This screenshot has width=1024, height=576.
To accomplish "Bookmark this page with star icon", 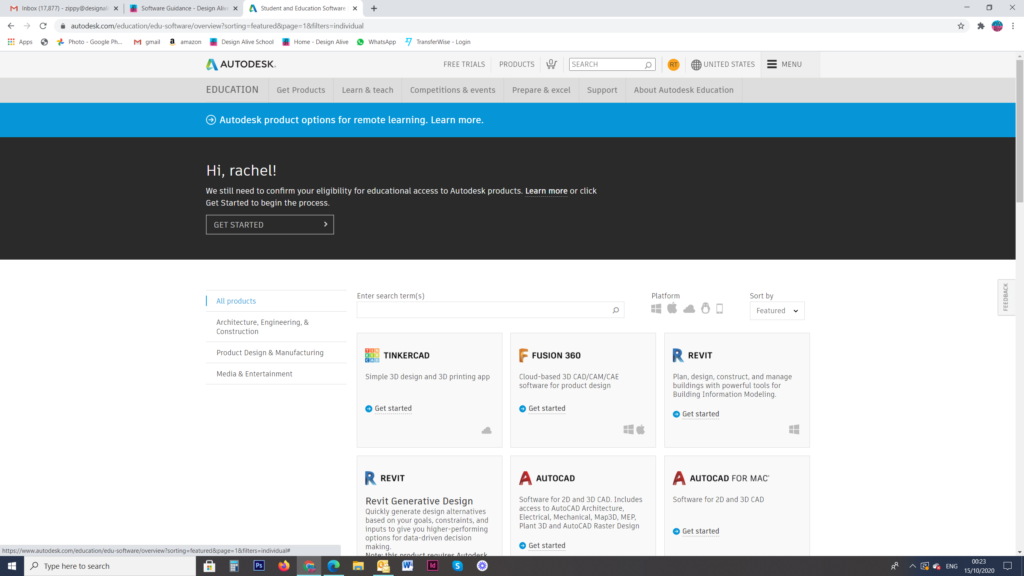I will pos(961,26).
